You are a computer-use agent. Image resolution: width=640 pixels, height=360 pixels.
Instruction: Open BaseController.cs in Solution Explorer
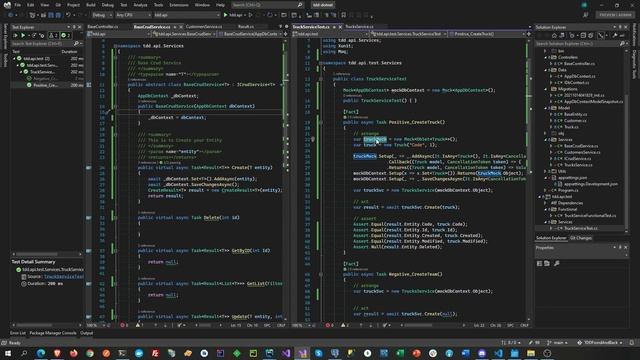pos(579,64)
